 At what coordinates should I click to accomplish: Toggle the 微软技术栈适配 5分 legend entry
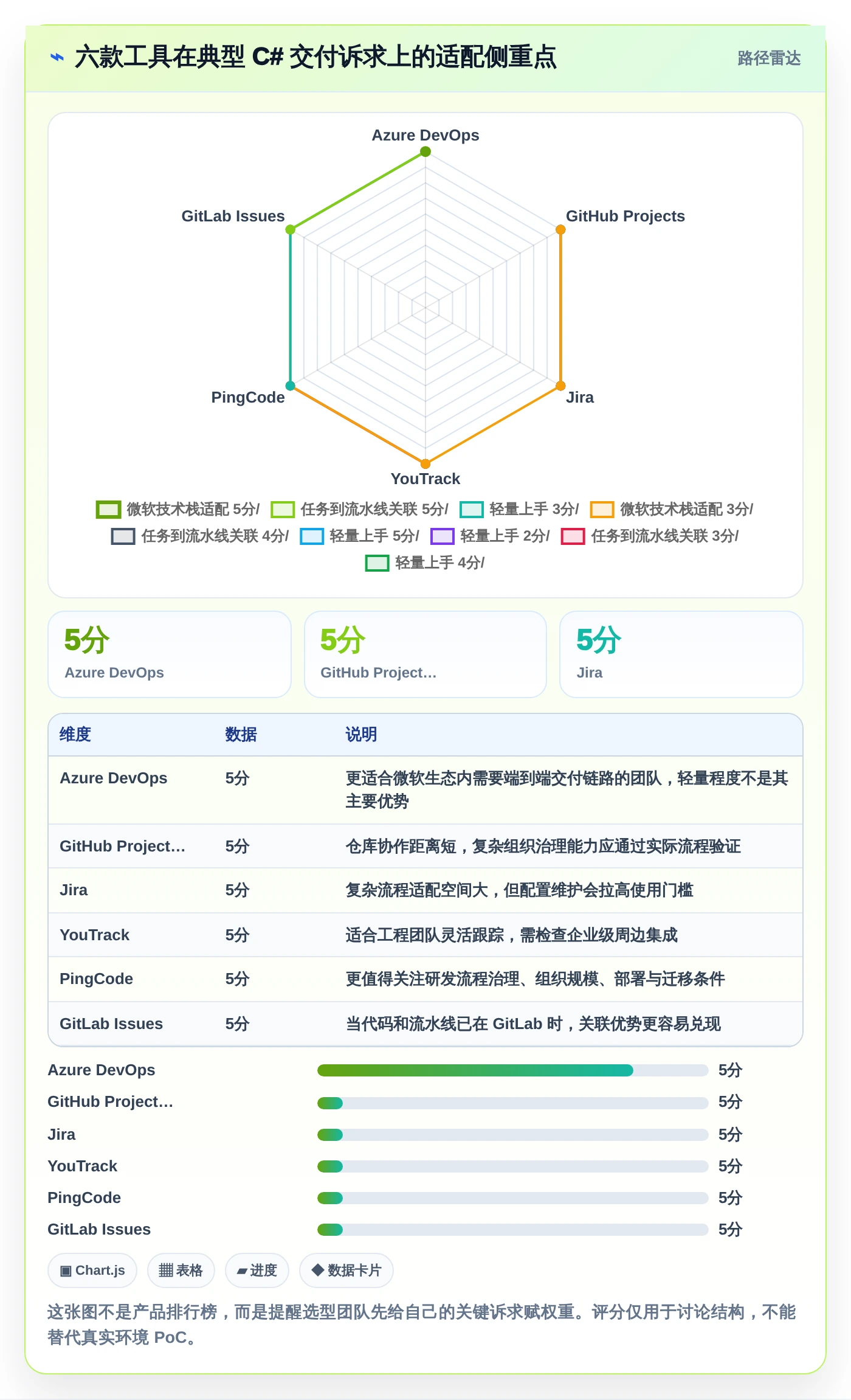click(178, 509)
